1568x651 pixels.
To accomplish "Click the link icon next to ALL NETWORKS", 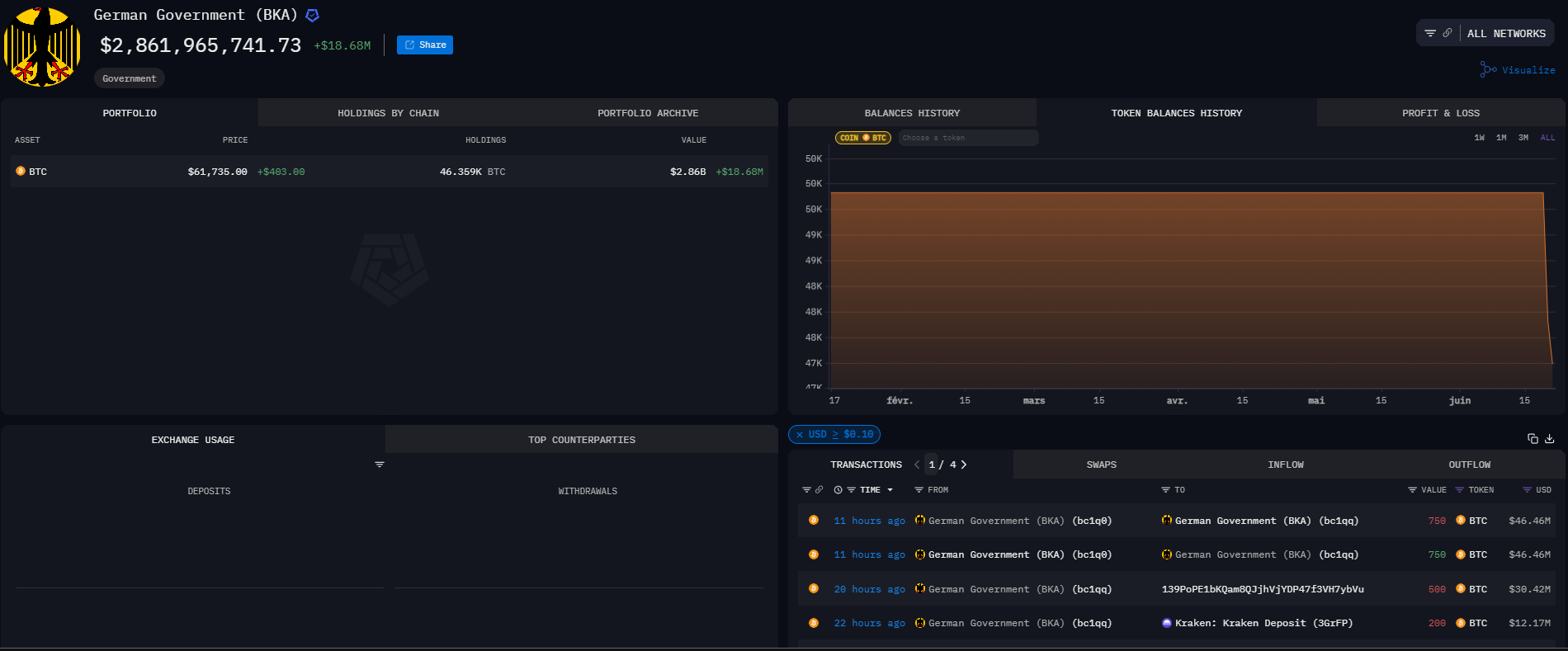I will point(1447,34).
